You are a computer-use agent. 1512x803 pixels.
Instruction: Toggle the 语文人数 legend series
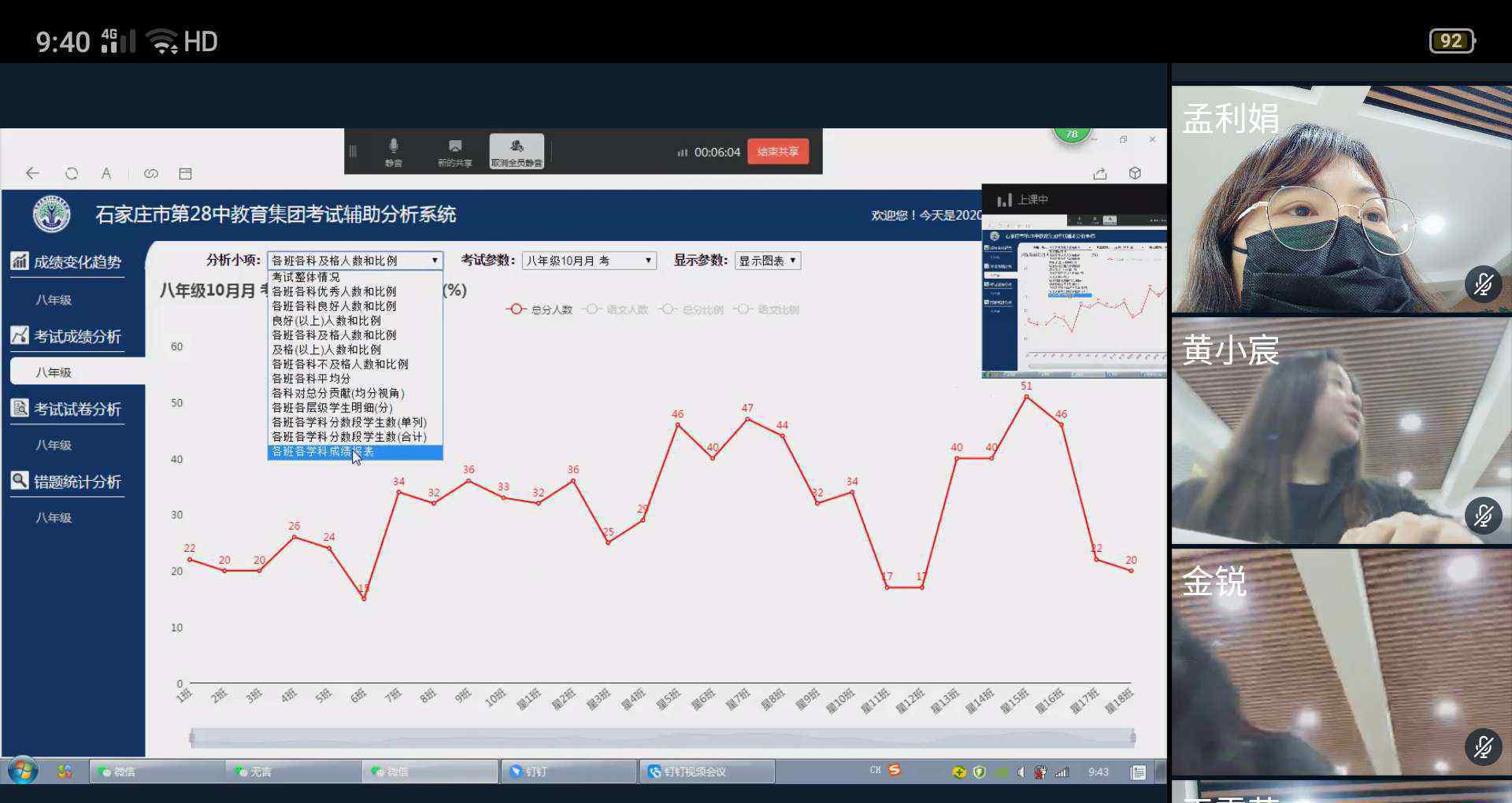pyautogui.click(x=615, y=309)
